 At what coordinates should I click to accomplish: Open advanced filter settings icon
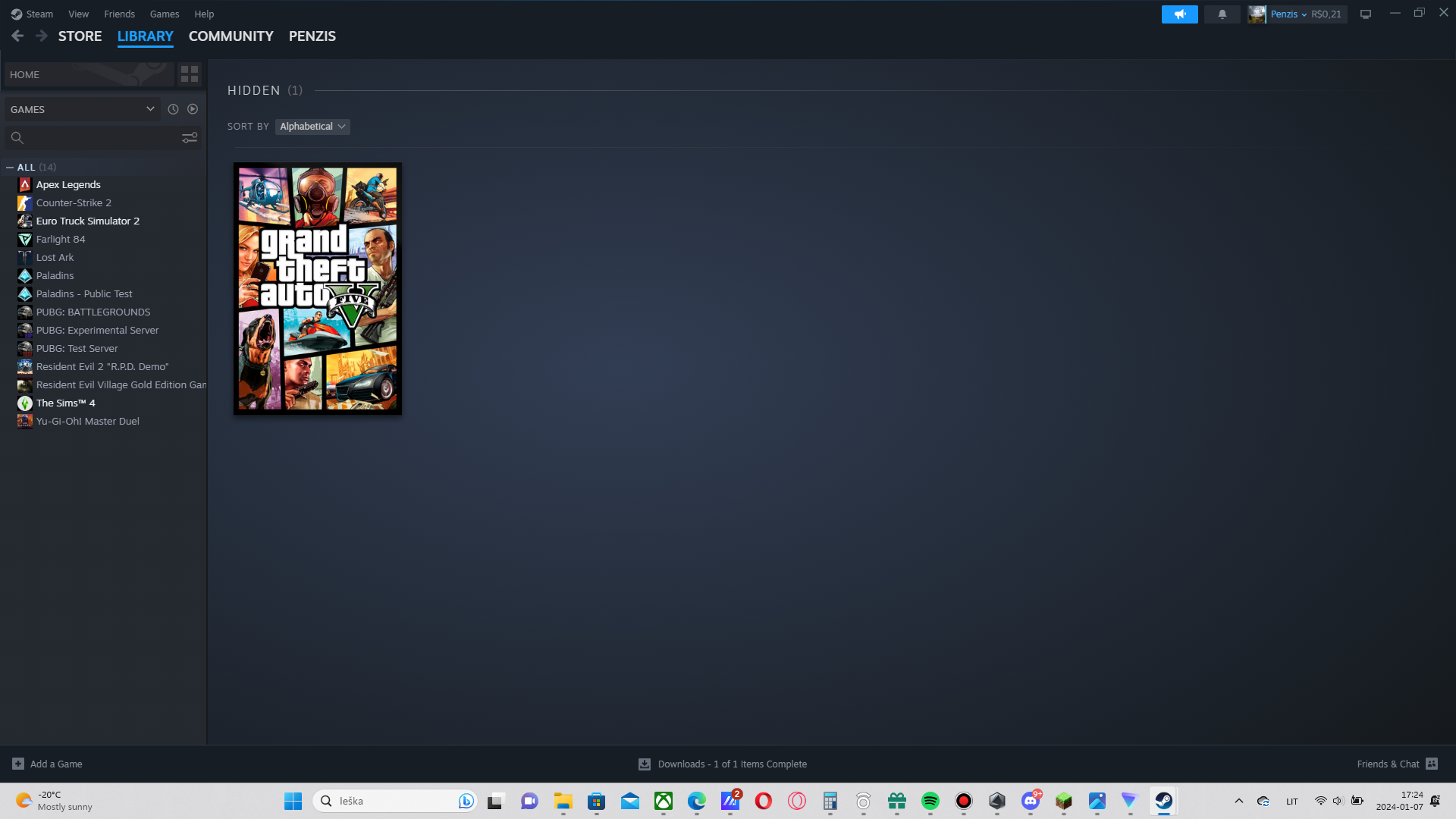(x=190, y=138)
